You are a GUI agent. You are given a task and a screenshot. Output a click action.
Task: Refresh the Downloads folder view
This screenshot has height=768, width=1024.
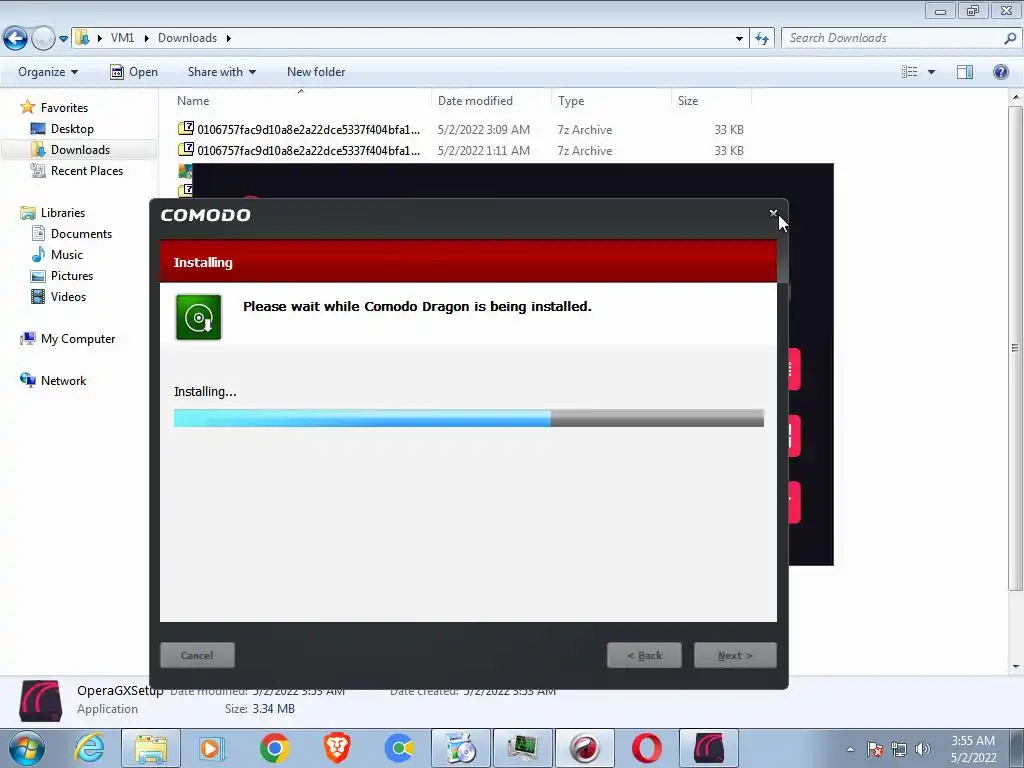click(x=761, y=39)
